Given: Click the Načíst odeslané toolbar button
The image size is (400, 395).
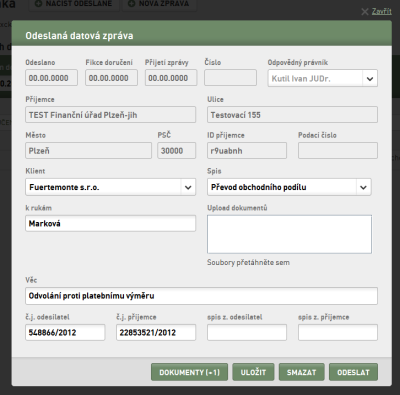Looking at the screenshot, I should click(73, 5).
